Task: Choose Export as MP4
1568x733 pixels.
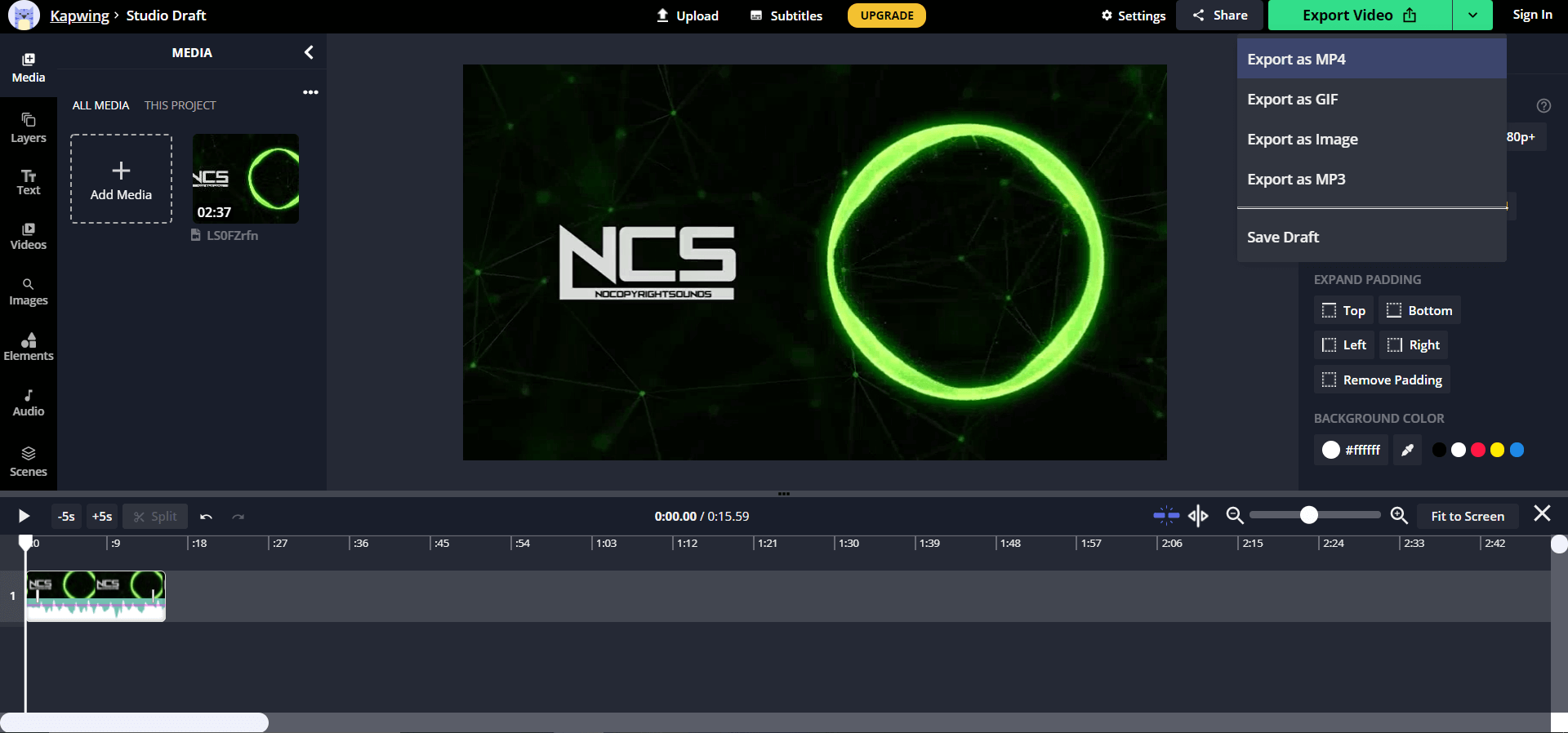Action: pos(1371,59)
